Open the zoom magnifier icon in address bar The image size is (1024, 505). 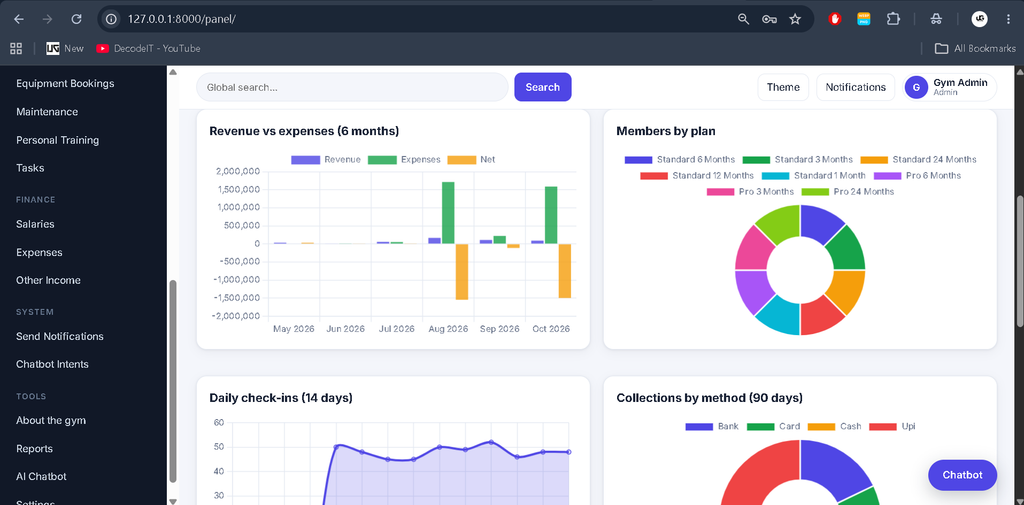[x=743, y=19]
